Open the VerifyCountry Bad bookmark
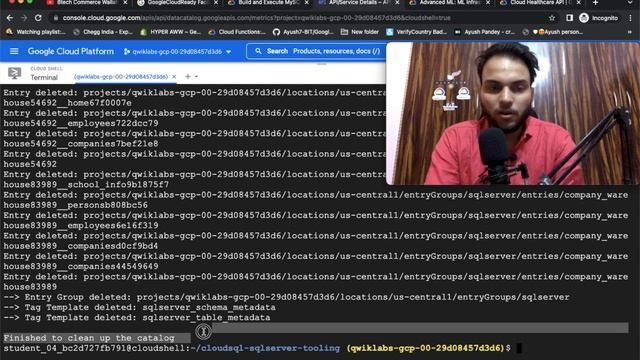The height and width of the screenshot is (360, 640). click(416, 32)
